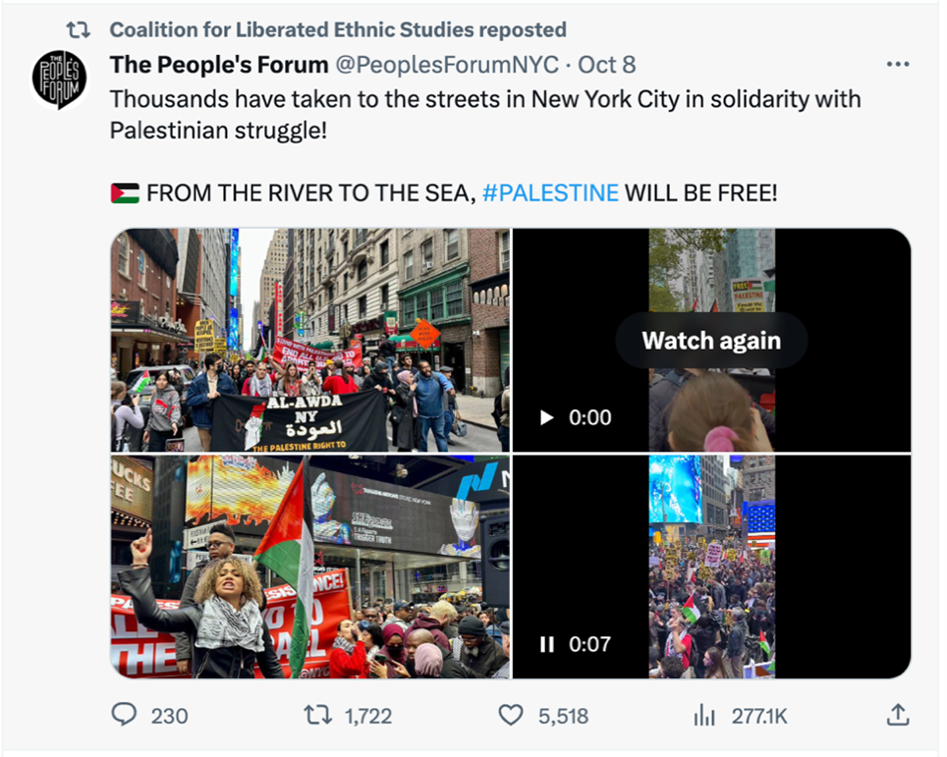Play the top-right video at 0:00
947x757 pixels.
pos(547,417)
